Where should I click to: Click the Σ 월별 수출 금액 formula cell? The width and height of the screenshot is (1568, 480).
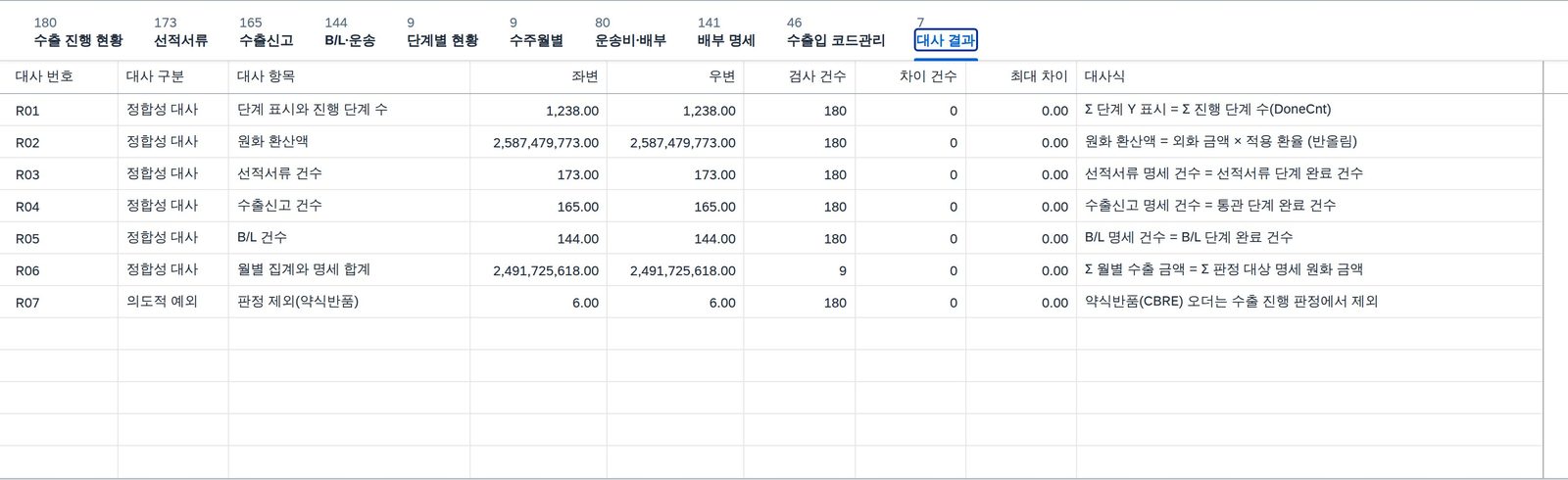pyautogui.click(x=1309, y=269)
